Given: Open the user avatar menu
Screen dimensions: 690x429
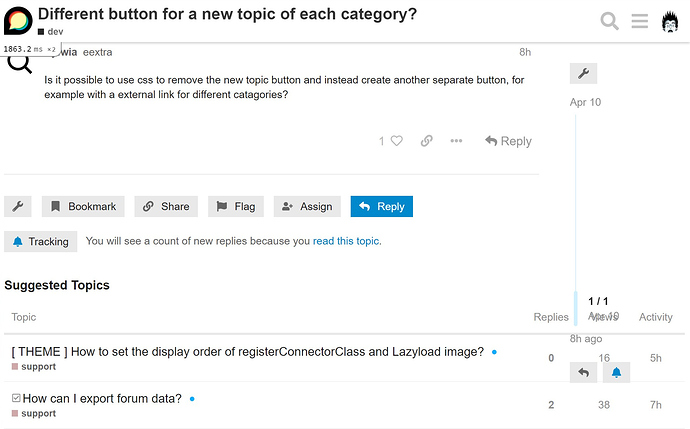Looking at the screenshot, I should click(670, 21).
